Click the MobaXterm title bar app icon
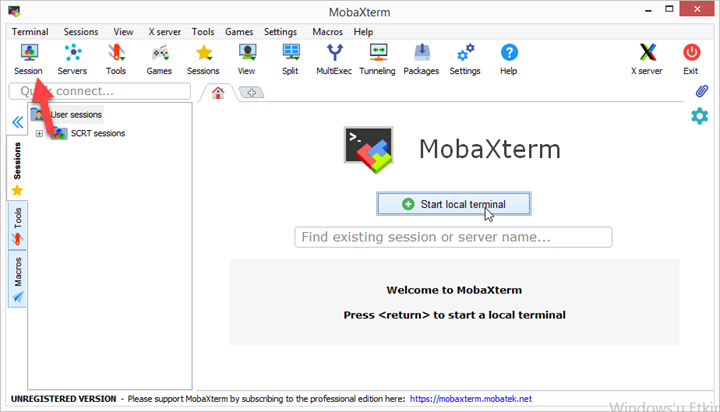Image resolution: width=720 pixels, height=412 pixels. pos(14,11)
